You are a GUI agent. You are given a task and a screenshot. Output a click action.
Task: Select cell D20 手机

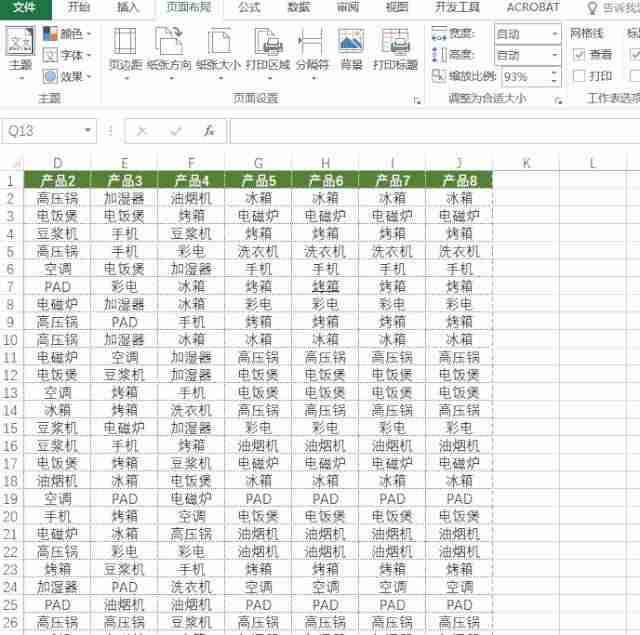click(x=58, y=517)
